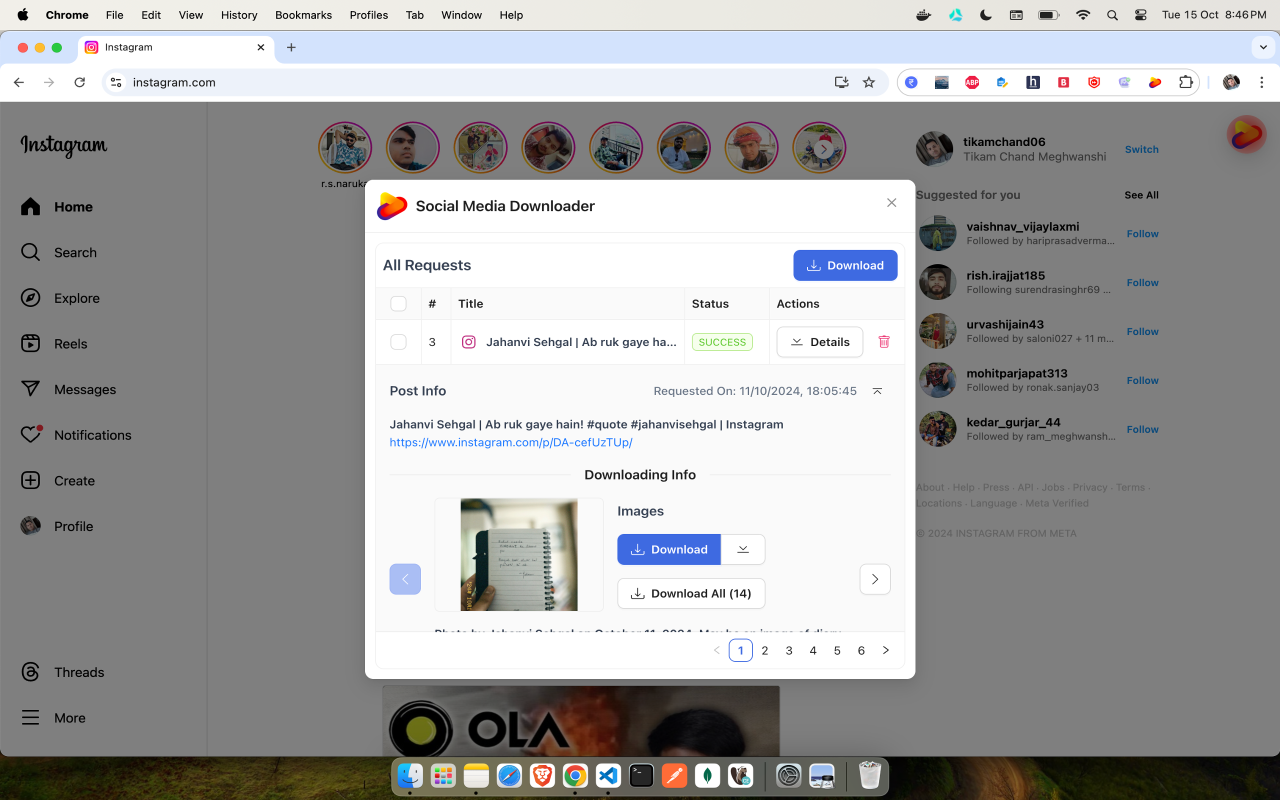Click the Download All (14) button
Image resolution: width=1280 pixels, height=800 pixels.
pyautogui.click(x=691, y=593)
